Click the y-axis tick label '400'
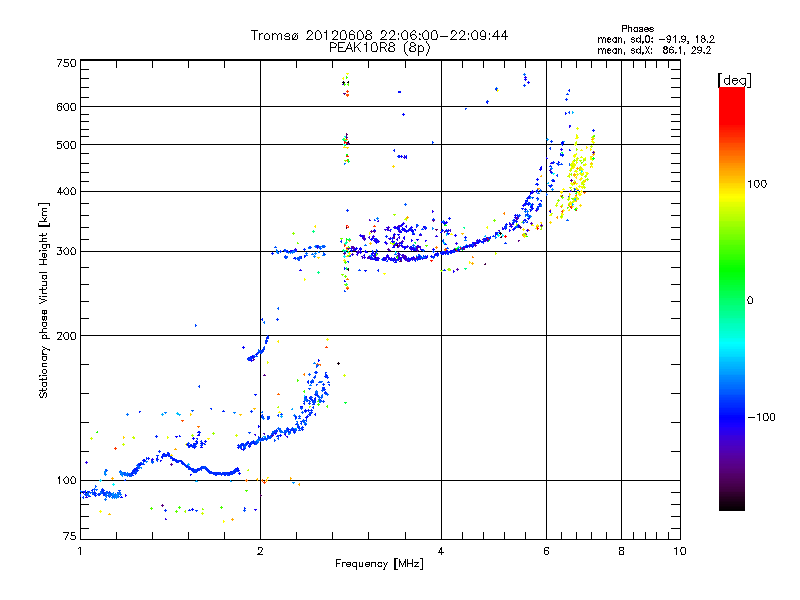This screenshot has width=800, height=600. 66,191
